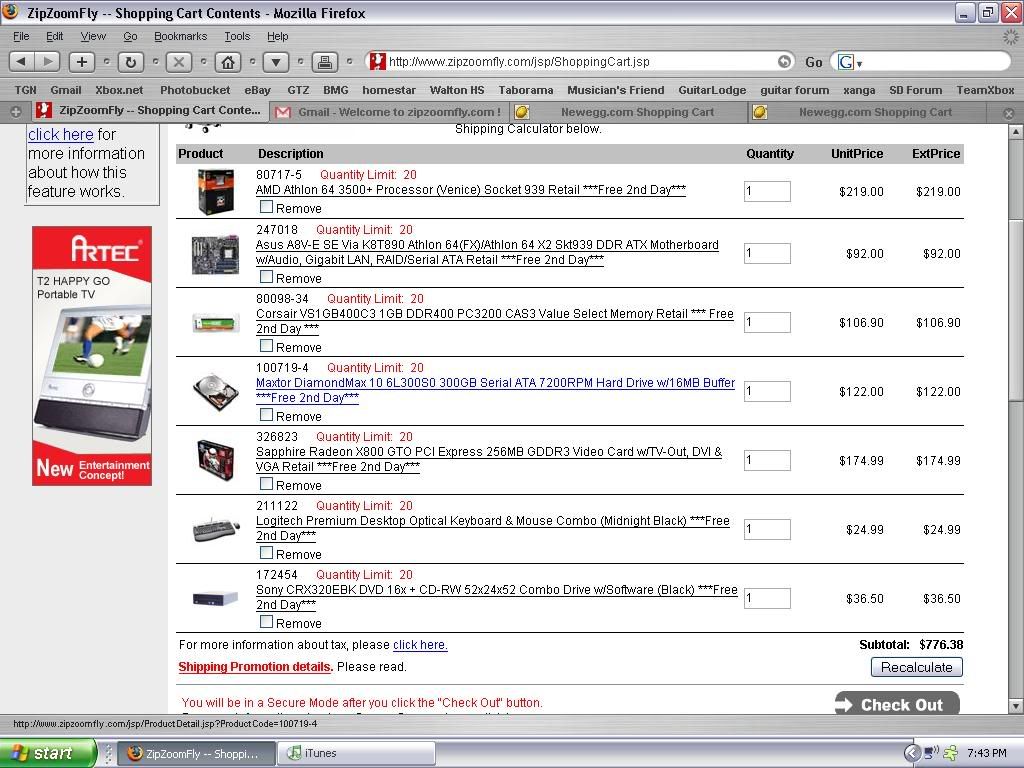This screenshot has width=1024, height=768.
Task: Click the ZipZoomFly favicon in the address bar
Action: [x=377, y=61]
